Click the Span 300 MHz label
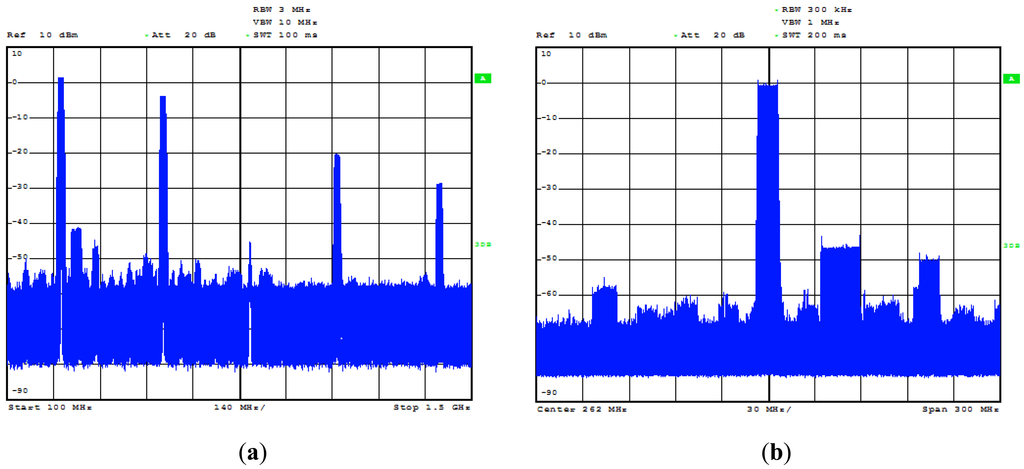1024x469 pixels. 960,408
